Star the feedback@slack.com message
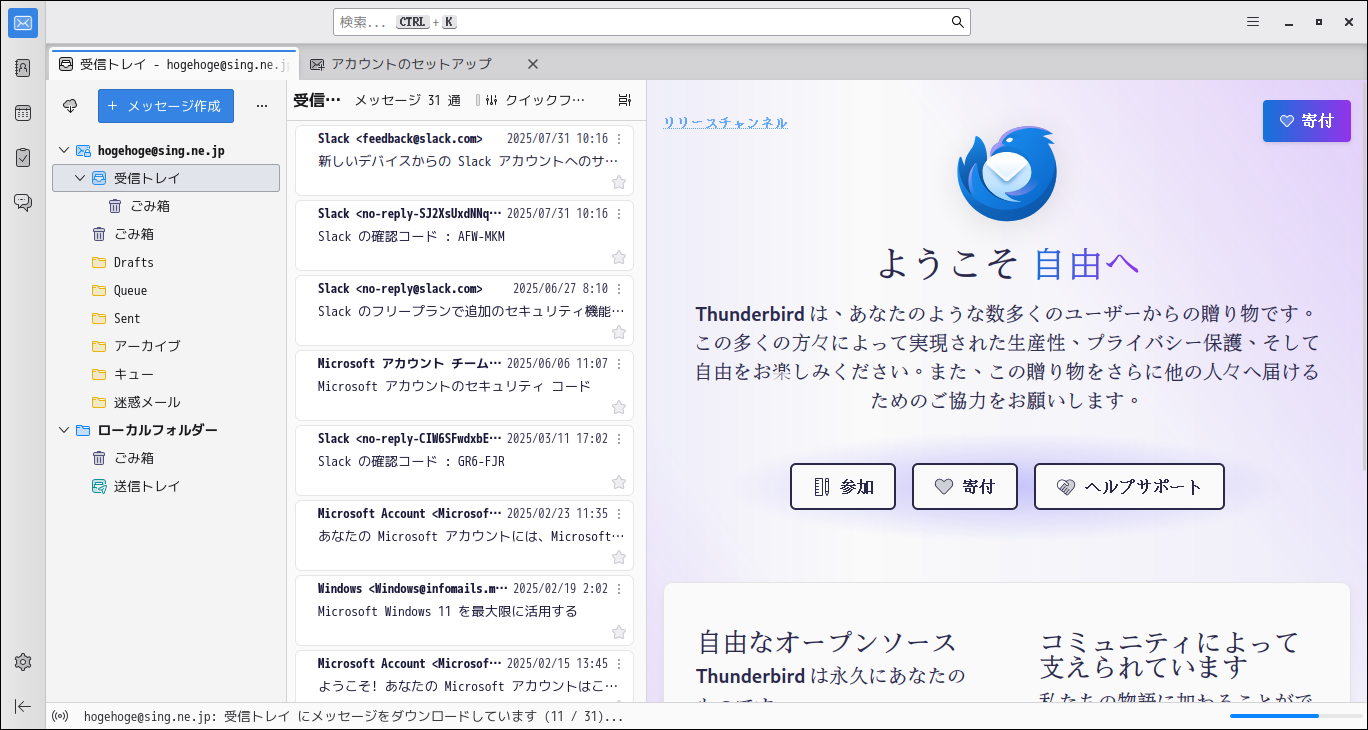The height and width of the screenshot is (730, 1368). [619, 182]
